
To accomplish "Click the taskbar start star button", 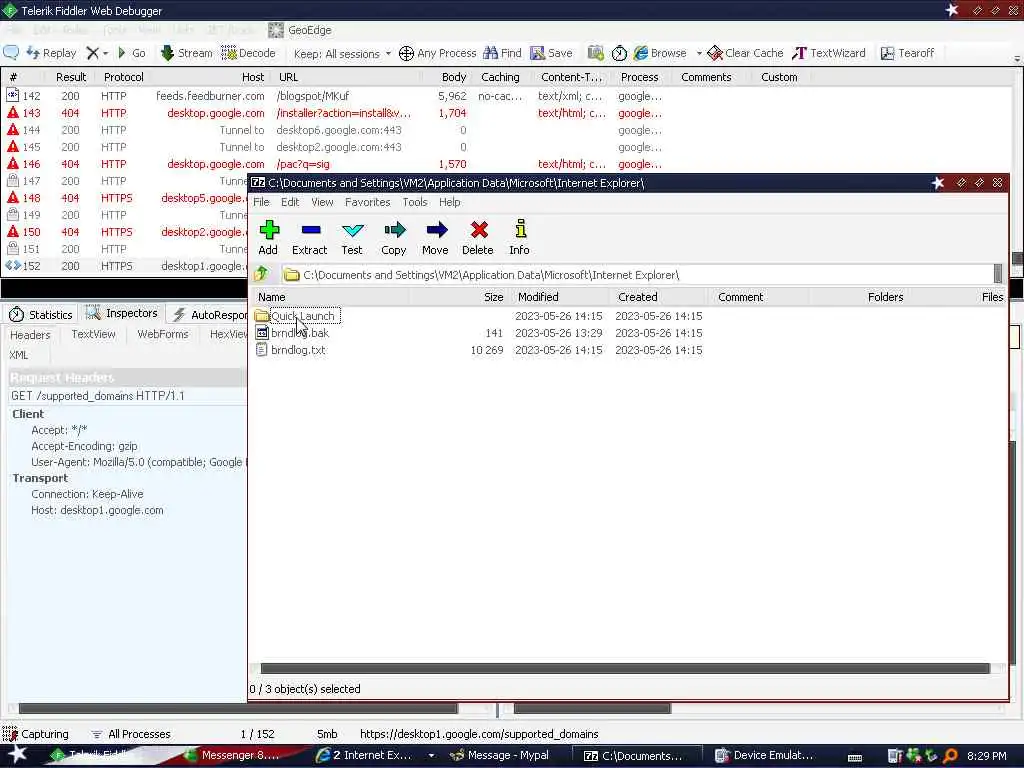I will coord(17,756).
